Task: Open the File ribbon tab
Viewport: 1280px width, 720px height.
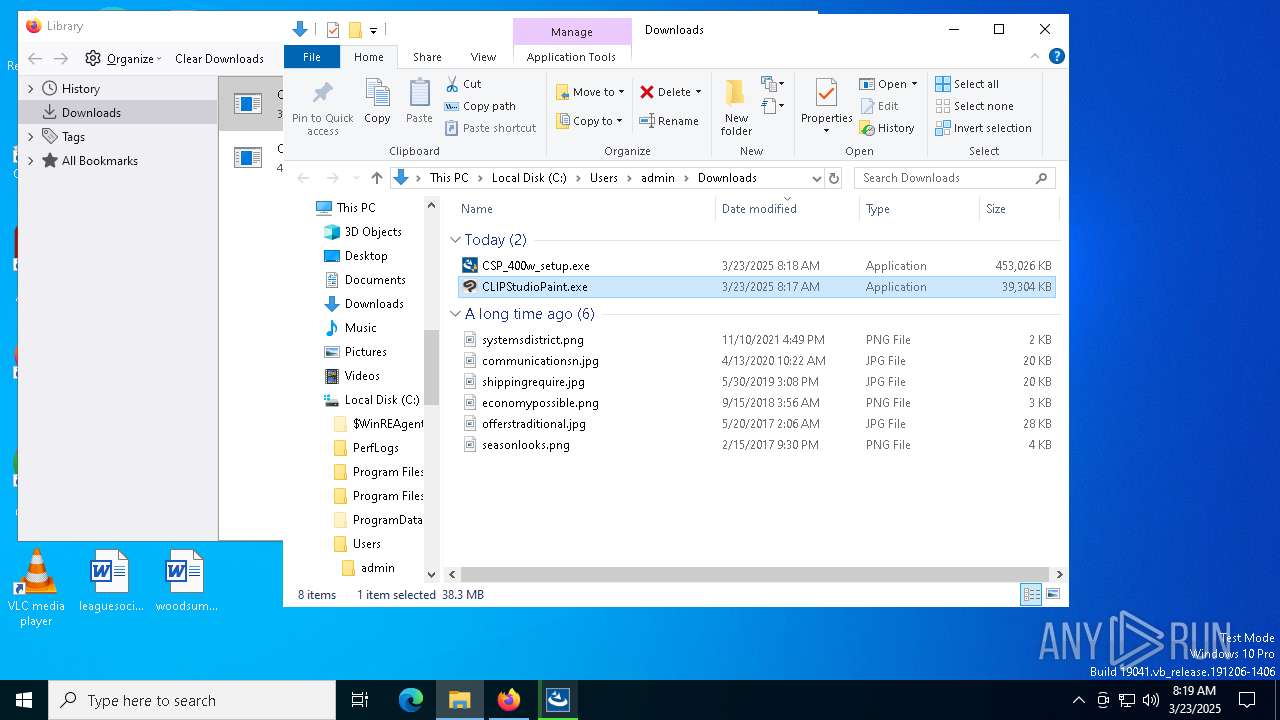Action: (312, 57)
